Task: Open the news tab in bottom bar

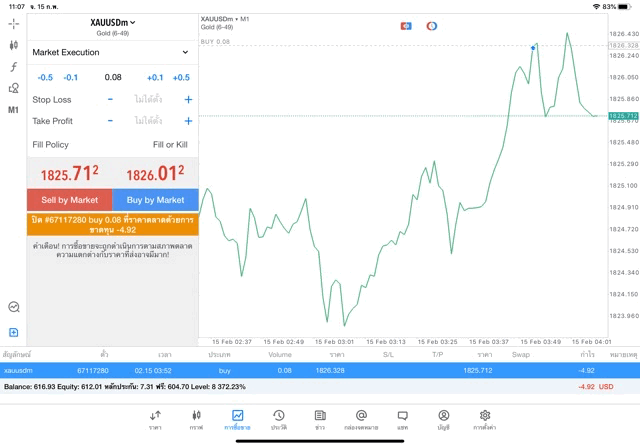Action: click(x=320, y=420)
